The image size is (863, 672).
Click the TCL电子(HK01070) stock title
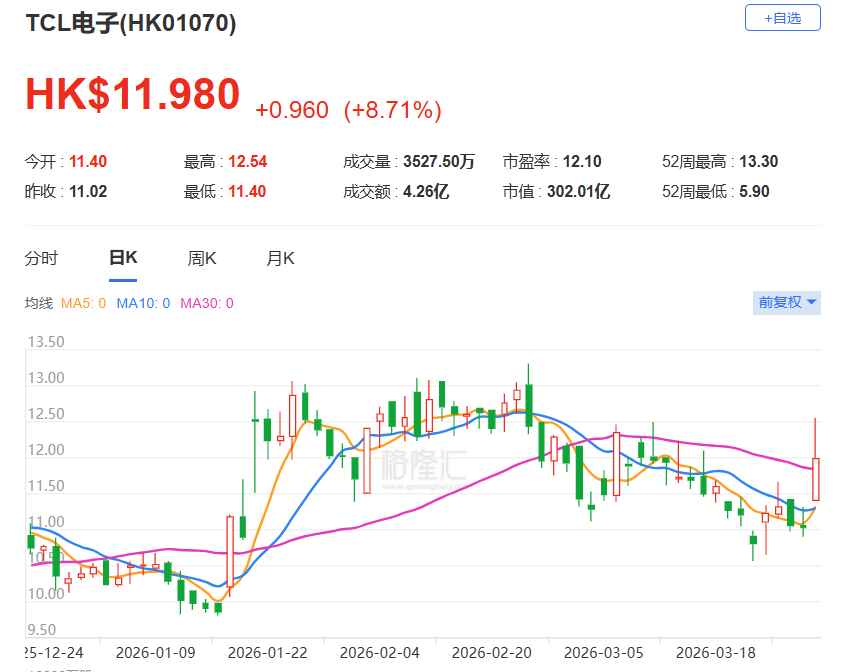[x=130, y=24]
